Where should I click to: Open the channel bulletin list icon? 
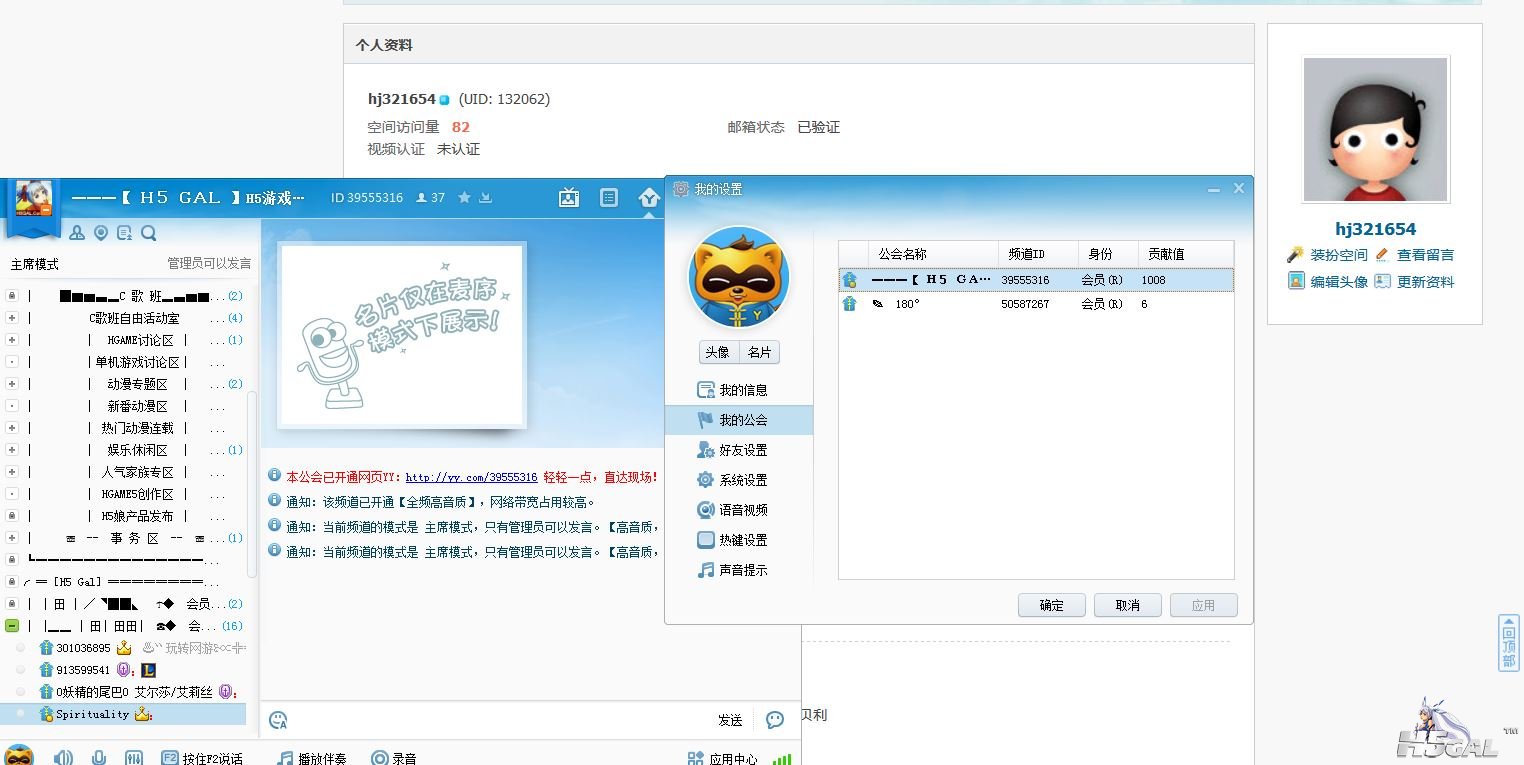pos(609,198)
